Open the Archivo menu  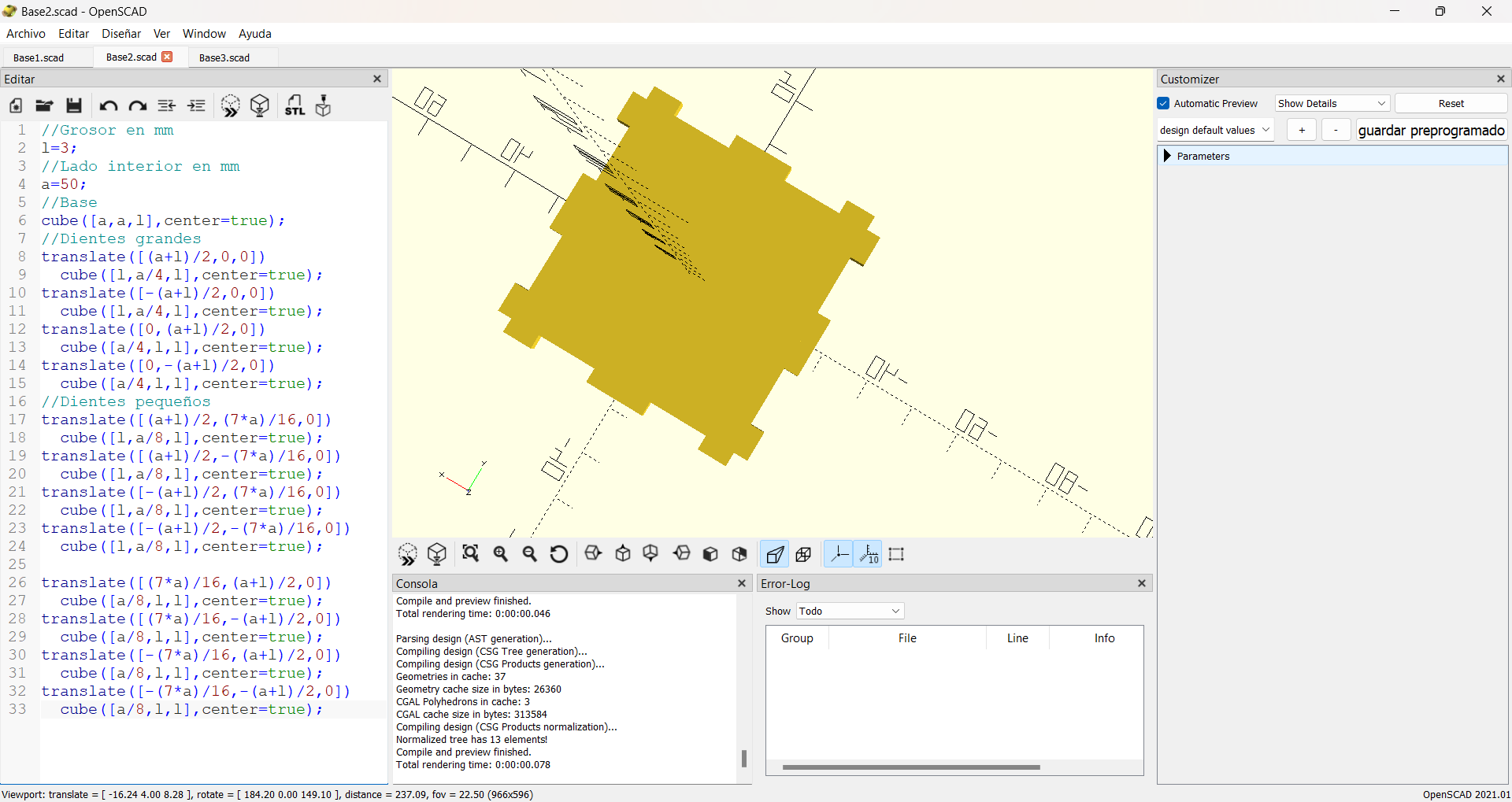pyautogui.click(x=26, y=34)
